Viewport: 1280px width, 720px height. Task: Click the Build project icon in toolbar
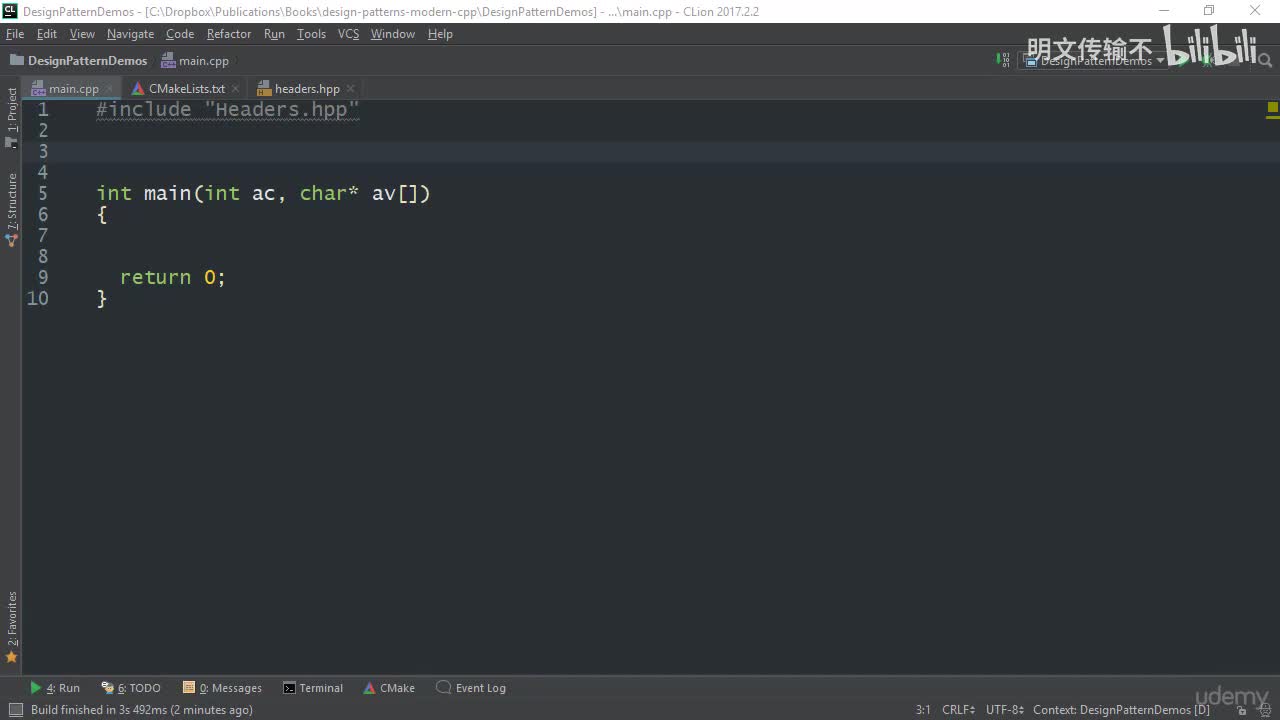(x=1003, y=60)
